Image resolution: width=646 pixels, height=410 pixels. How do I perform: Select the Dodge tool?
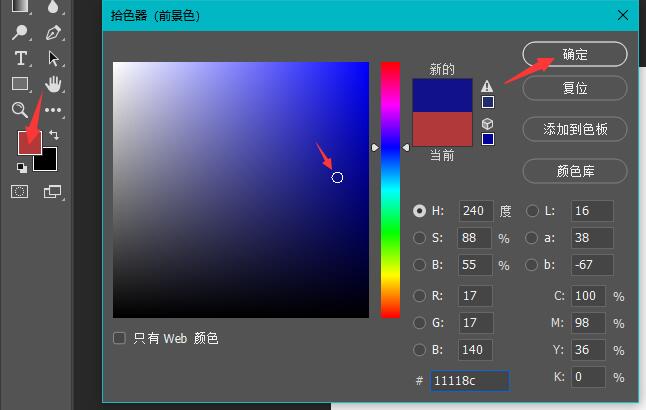pos(19,32)
